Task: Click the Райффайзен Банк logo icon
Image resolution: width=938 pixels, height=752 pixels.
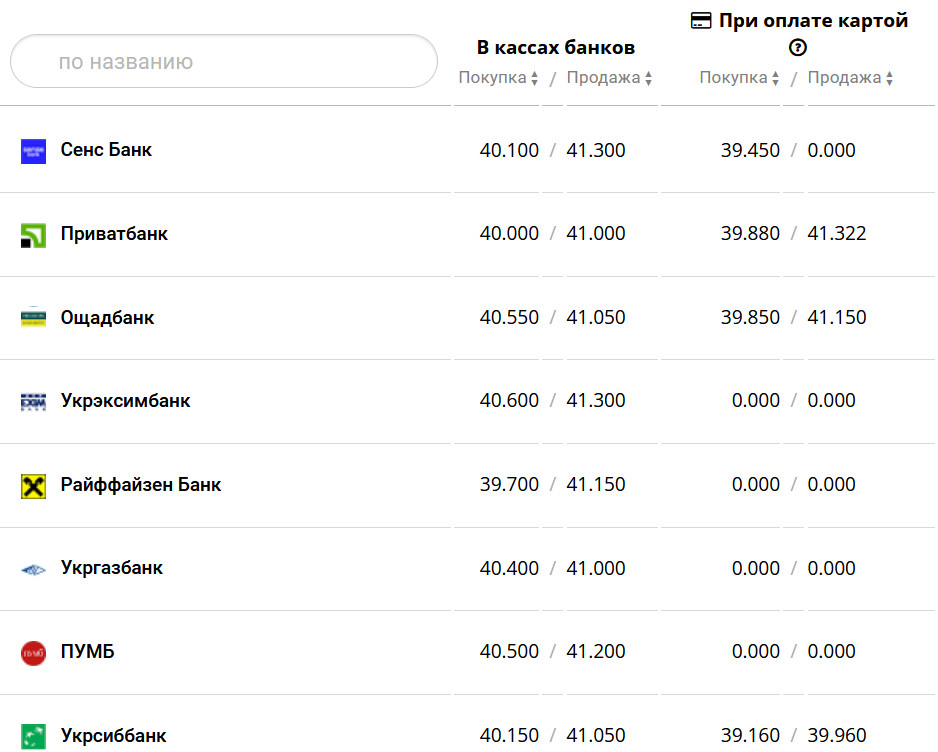Action: [33, 486]
